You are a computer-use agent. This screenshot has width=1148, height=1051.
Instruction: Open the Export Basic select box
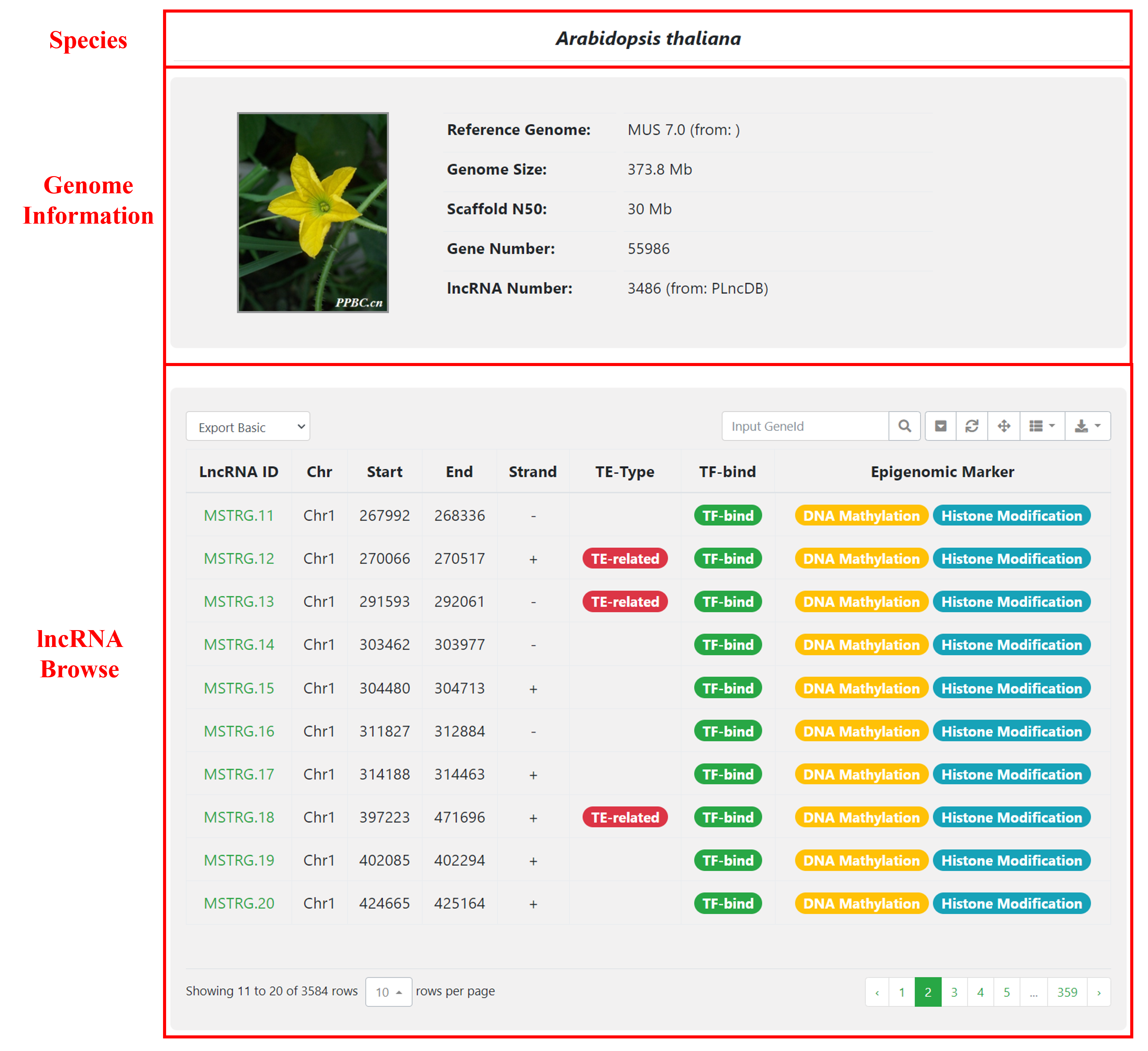coord(248,426)
